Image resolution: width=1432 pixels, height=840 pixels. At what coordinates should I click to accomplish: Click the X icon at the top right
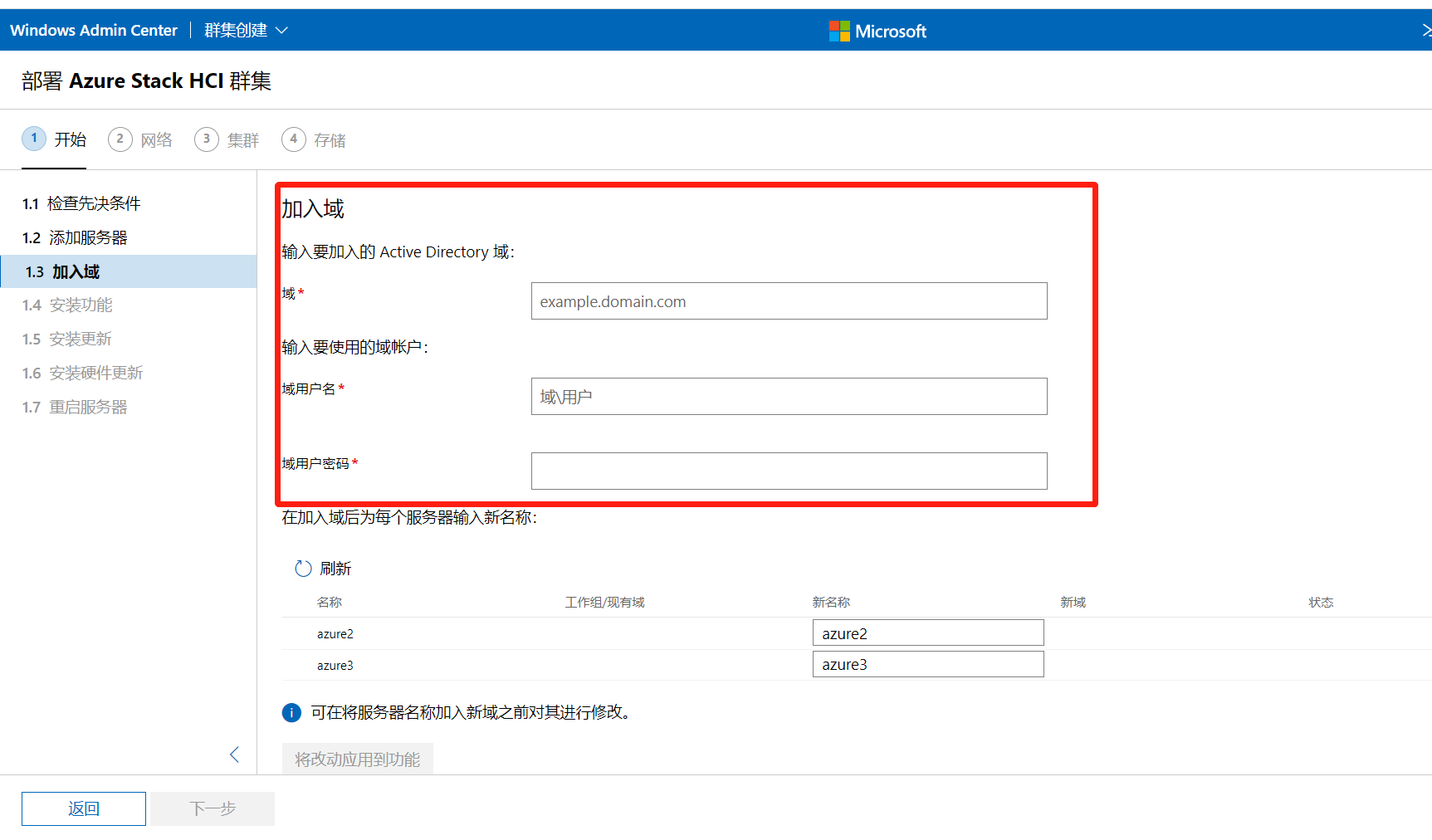pyautogui.click(x=1427, y=29)
